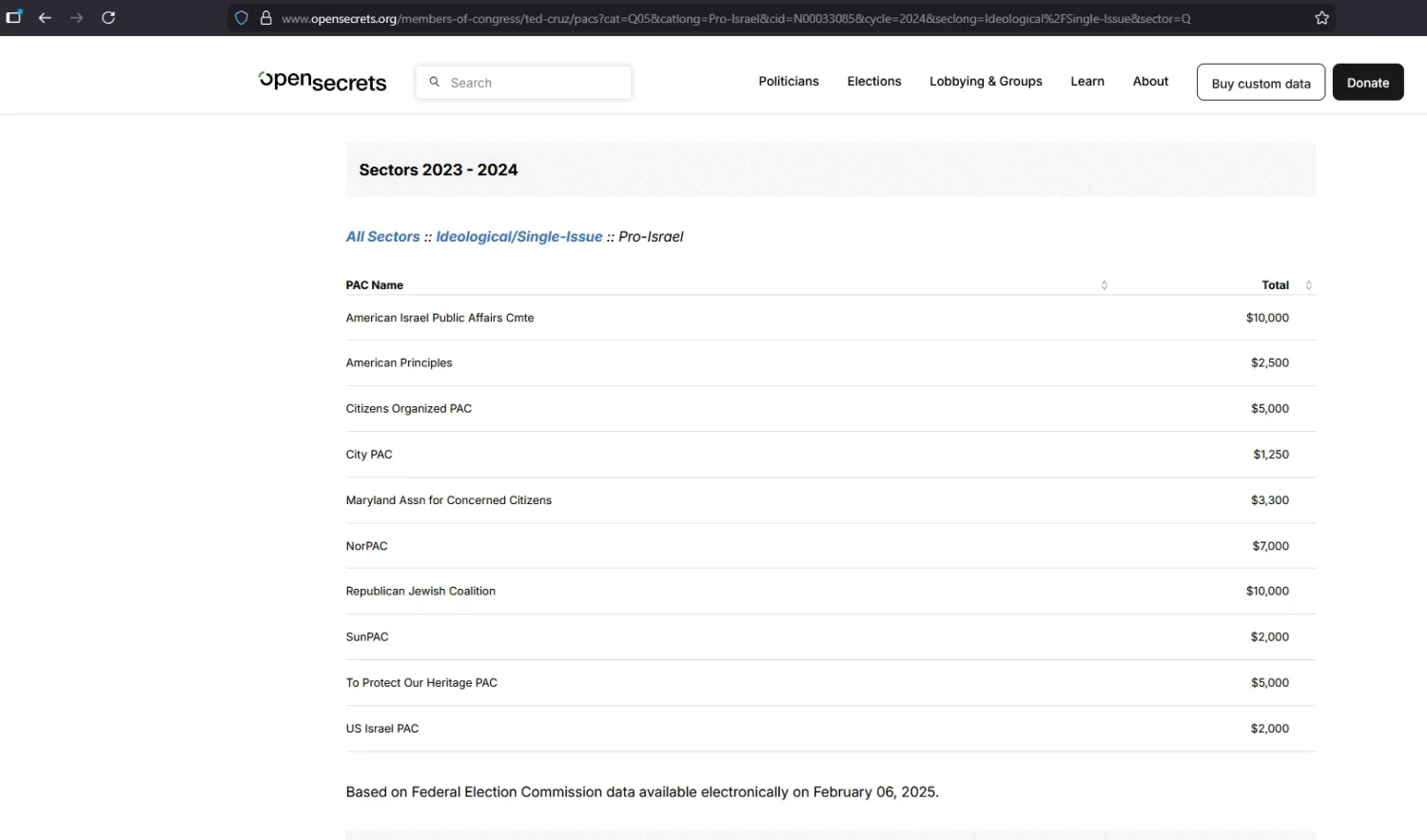Viewport: 1427px width, 840px height.
Task: Select Maryland Assn for Concerned Citizens name
Action: coord(449,500)
